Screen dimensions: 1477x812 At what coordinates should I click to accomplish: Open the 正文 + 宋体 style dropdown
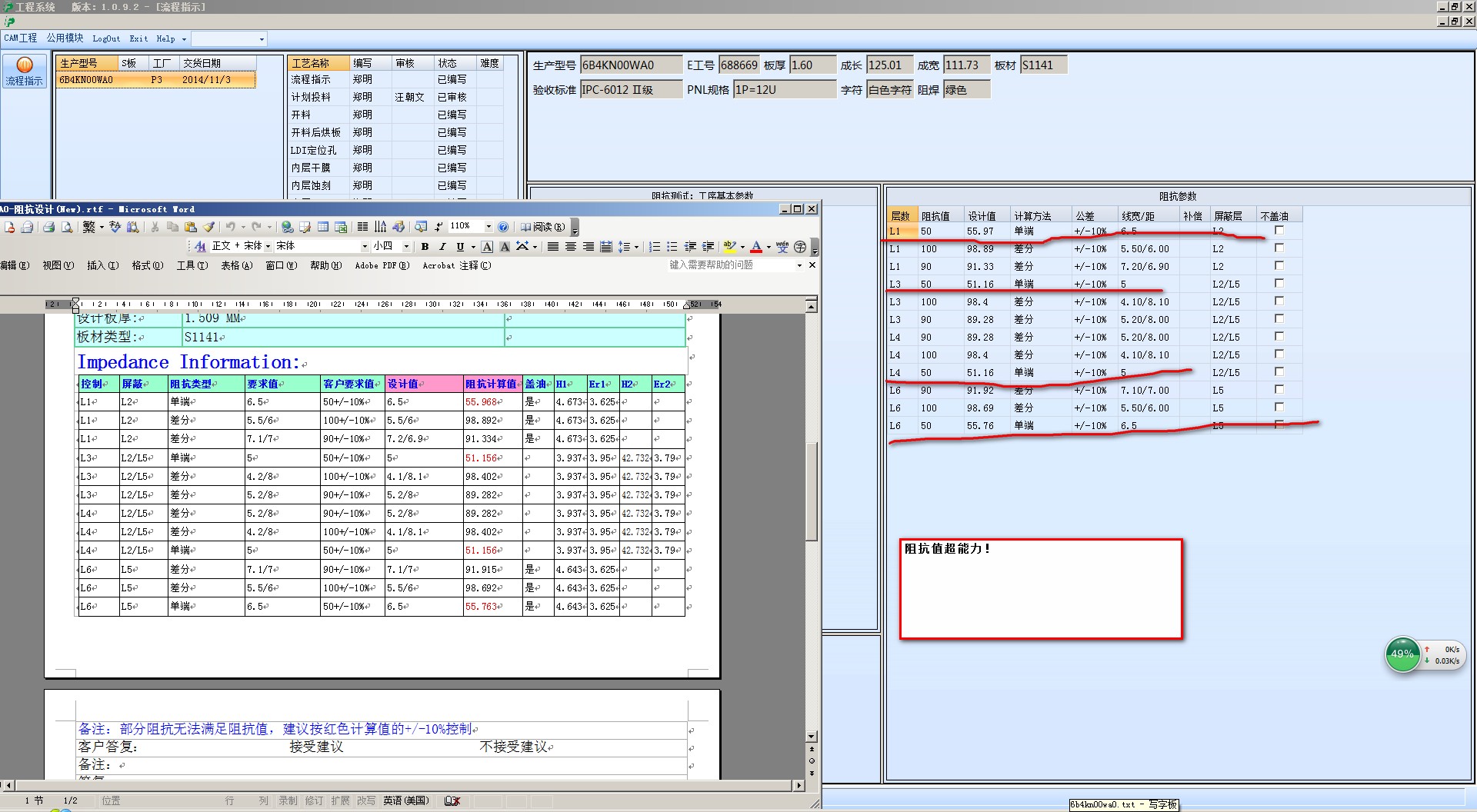coord(268,246)
